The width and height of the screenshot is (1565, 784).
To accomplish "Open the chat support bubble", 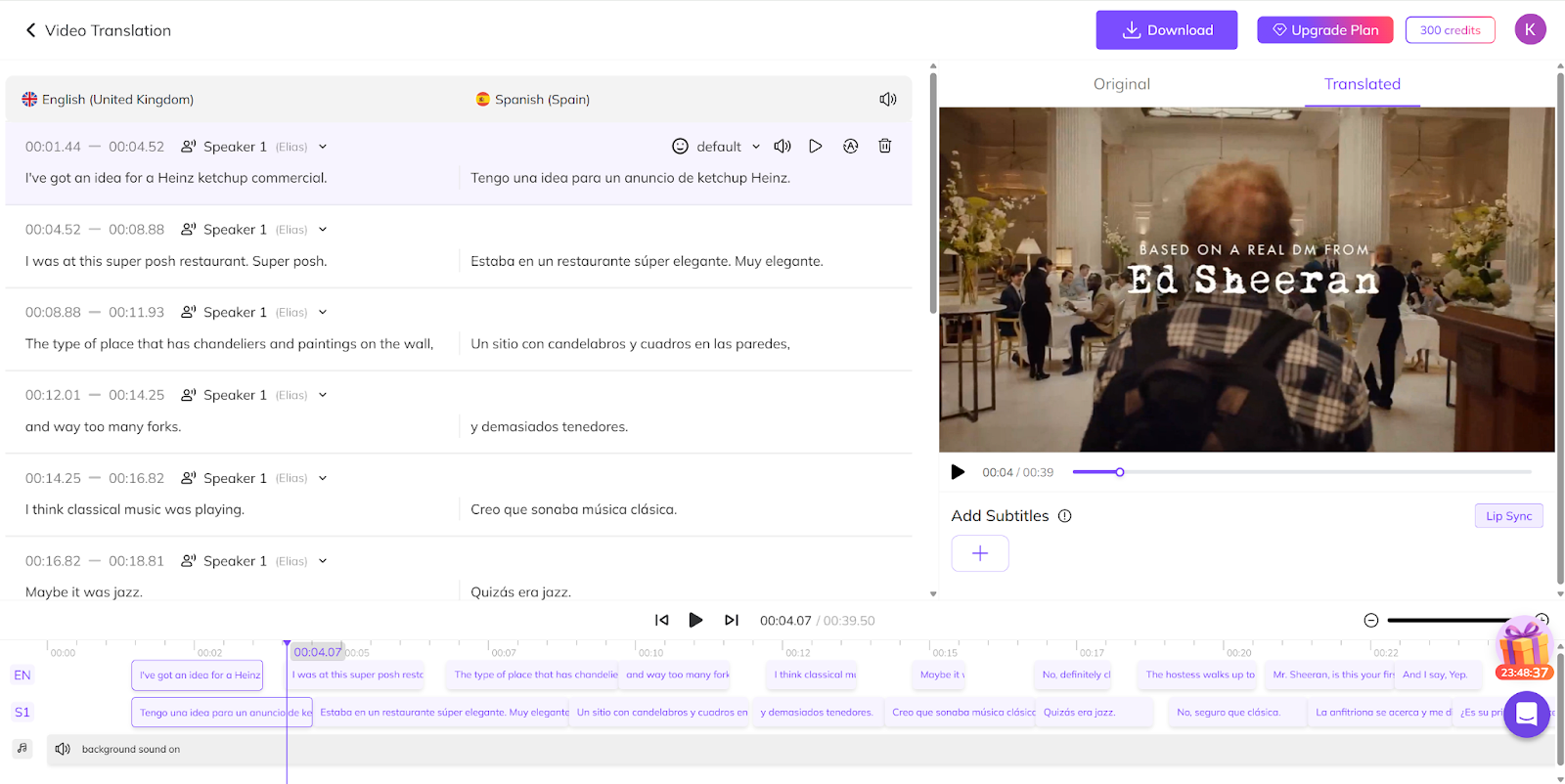I will click(1526, 715).
